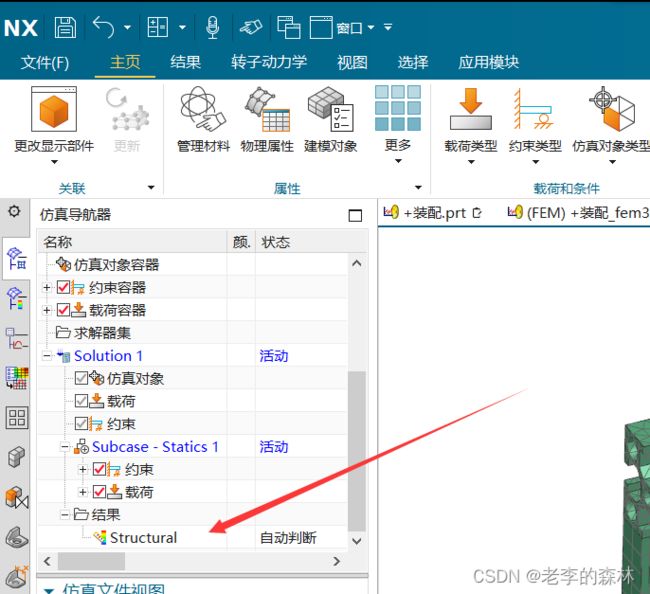Viewport: 650px width, 594px height.
Task: Open the post-processing navigator sidebar icon
Action: click(x=16, y=298)
